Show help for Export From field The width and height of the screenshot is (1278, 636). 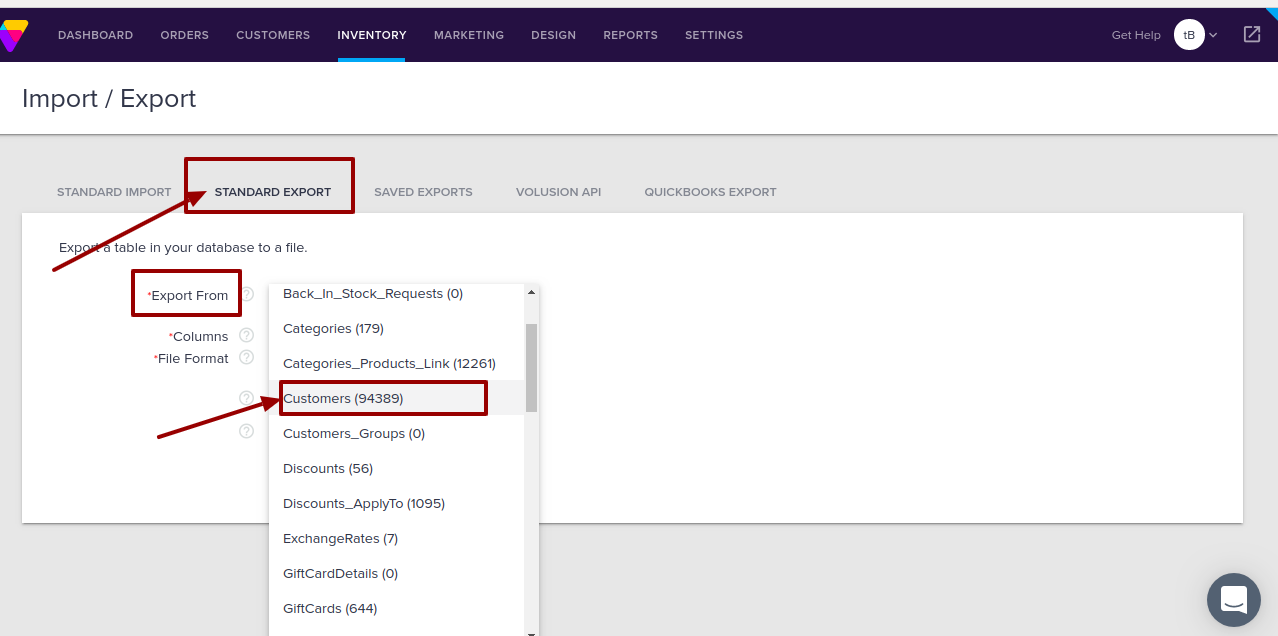pyautogui.click(x=246, y=294)
